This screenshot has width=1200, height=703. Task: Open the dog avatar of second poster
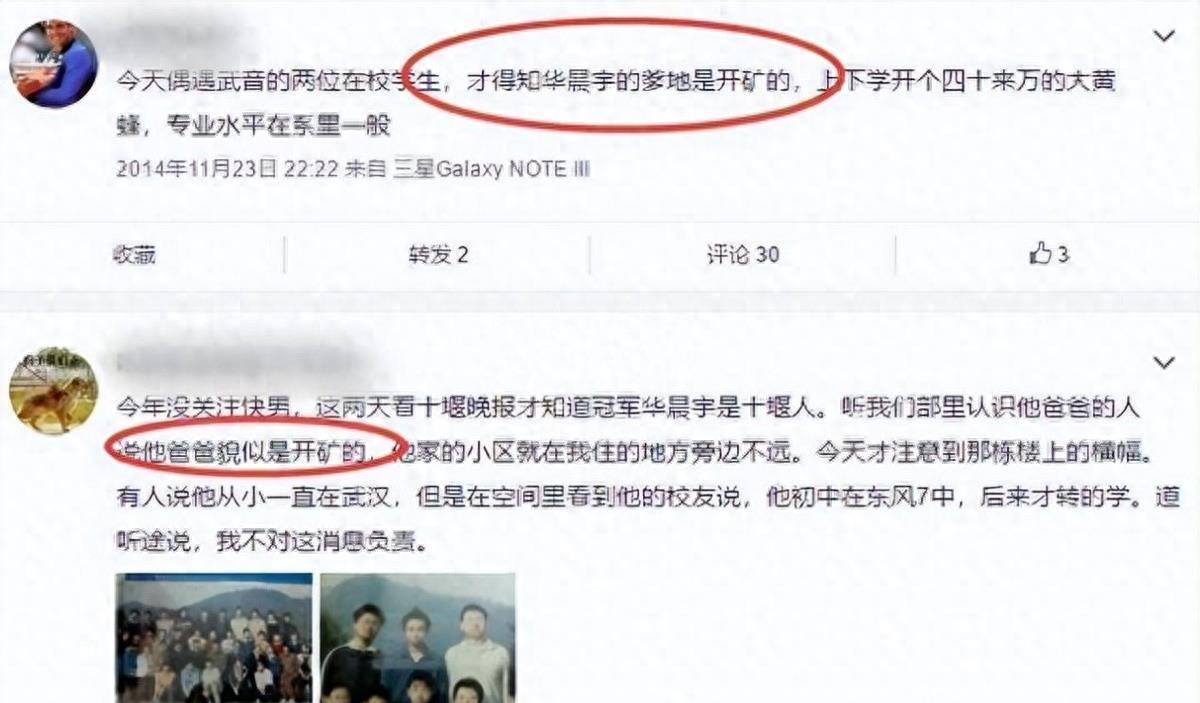pos(54,391)
